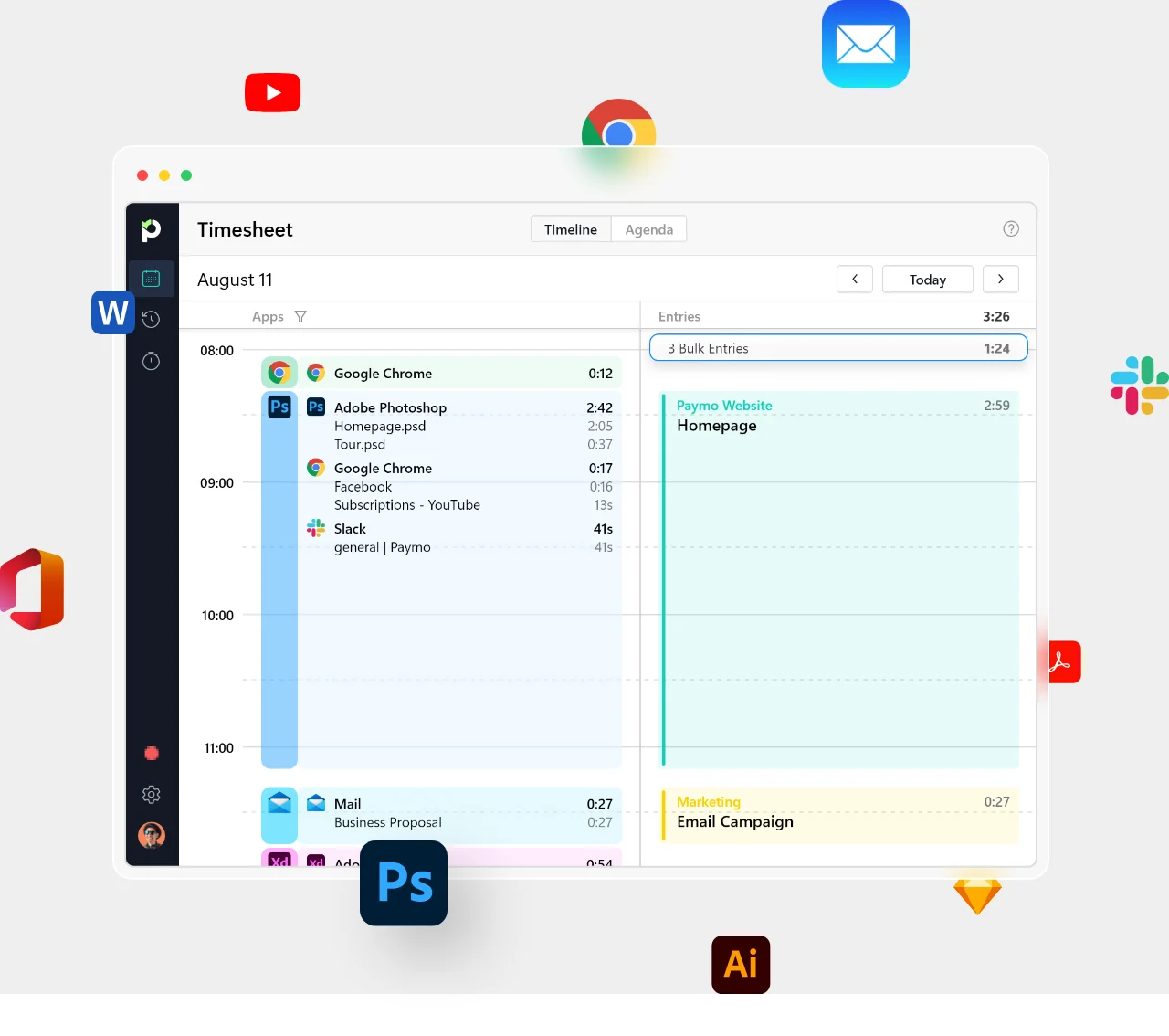Screen dimensions: 1169x1036
Task: Click the Apps column header
Action: [268, 317]
